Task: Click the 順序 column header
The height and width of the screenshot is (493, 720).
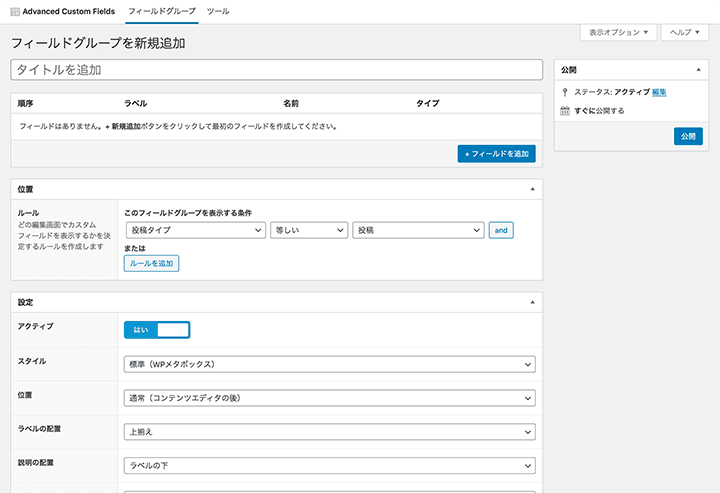Action: [x=25, y=103]
